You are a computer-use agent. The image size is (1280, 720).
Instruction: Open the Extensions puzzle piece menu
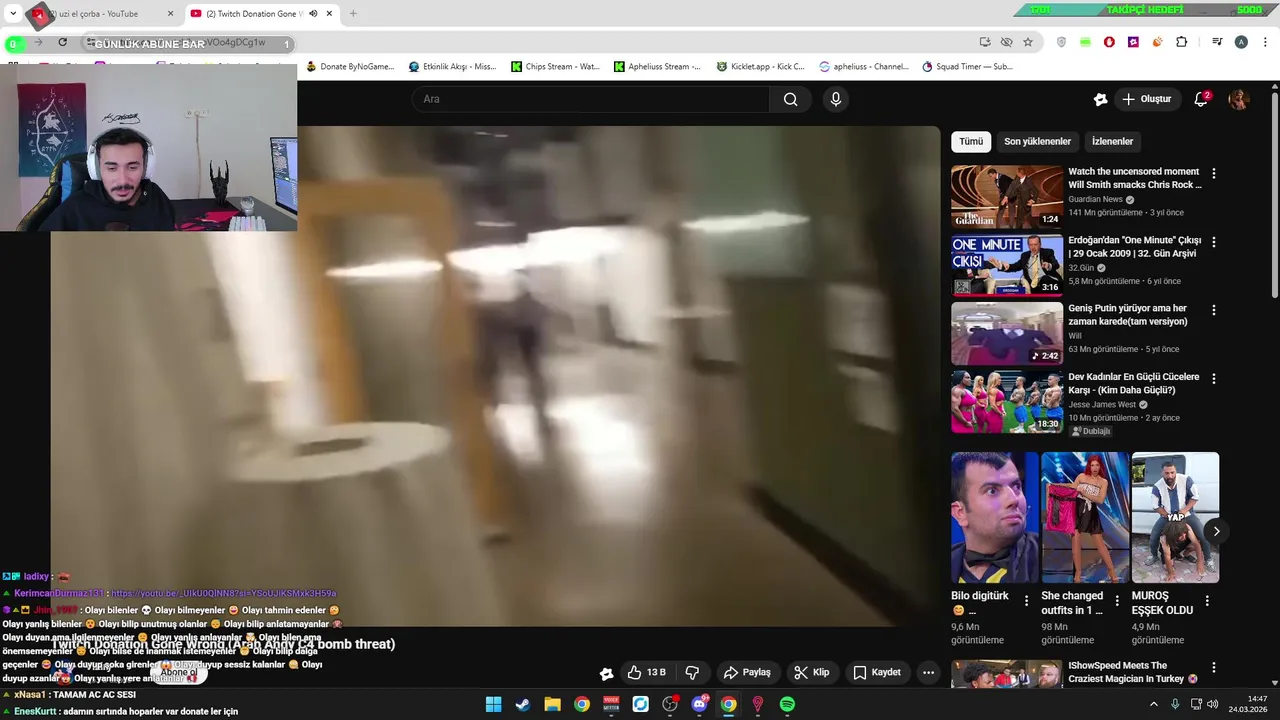1182,42
